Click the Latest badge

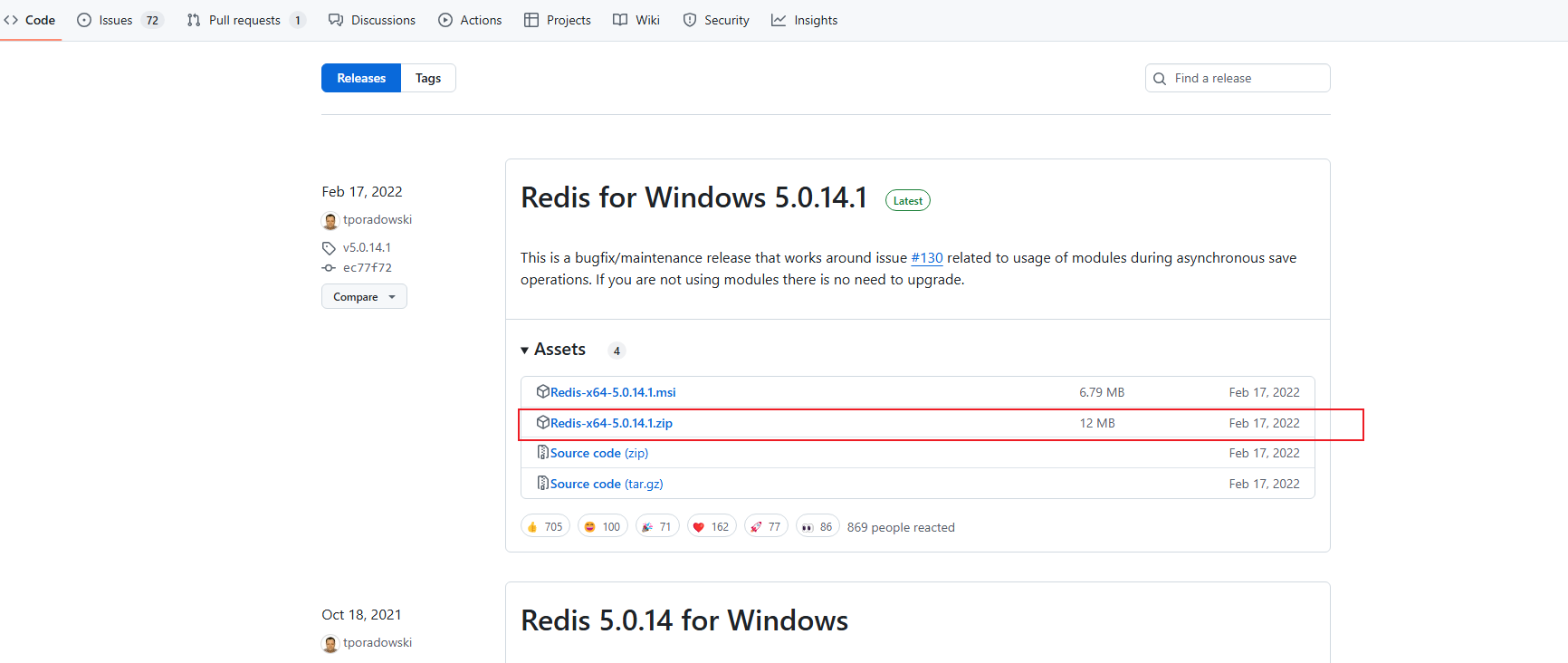coord(908,201)
